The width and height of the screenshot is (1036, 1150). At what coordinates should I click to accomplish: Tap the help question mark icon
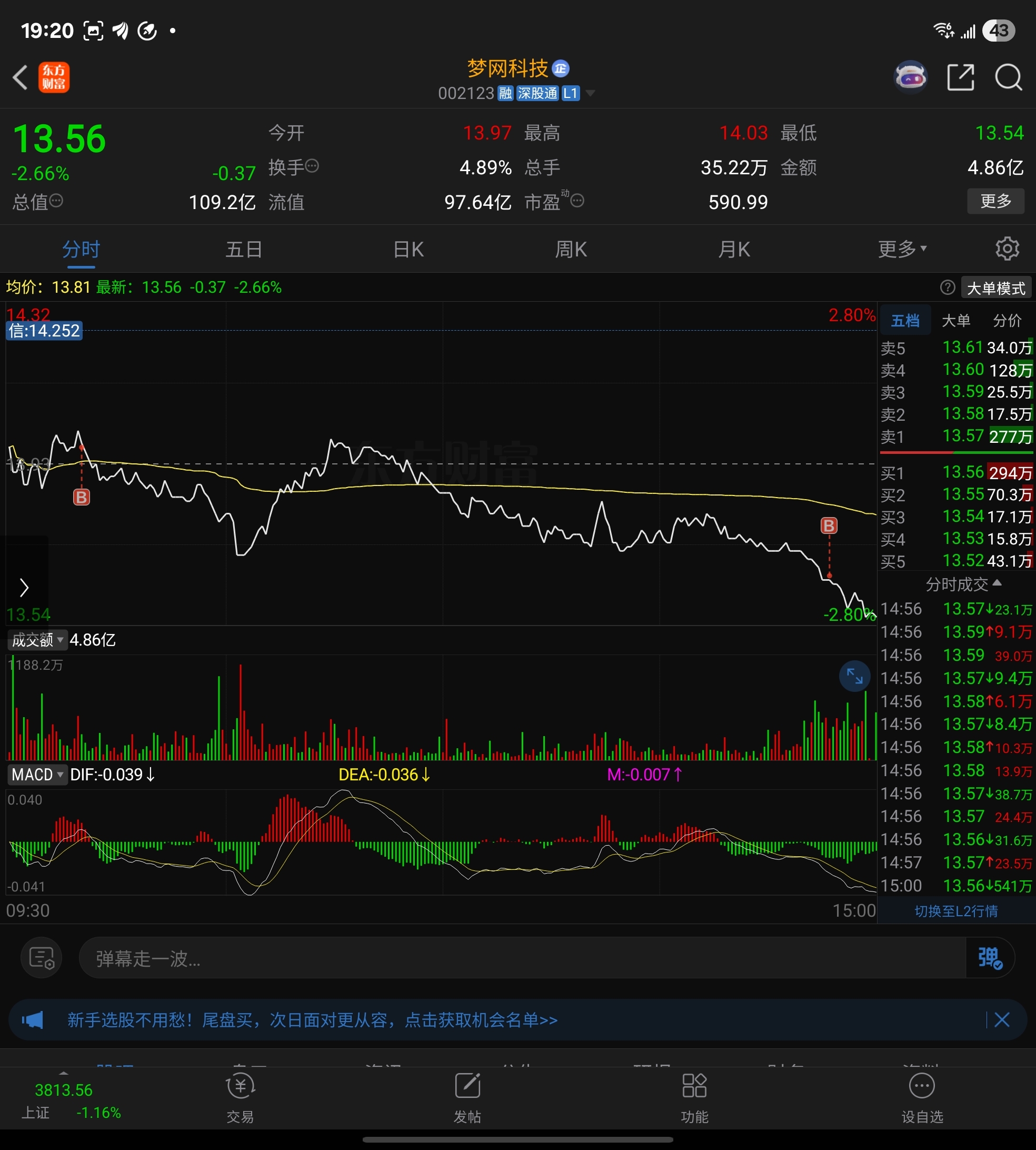click(x=947, y=287)
